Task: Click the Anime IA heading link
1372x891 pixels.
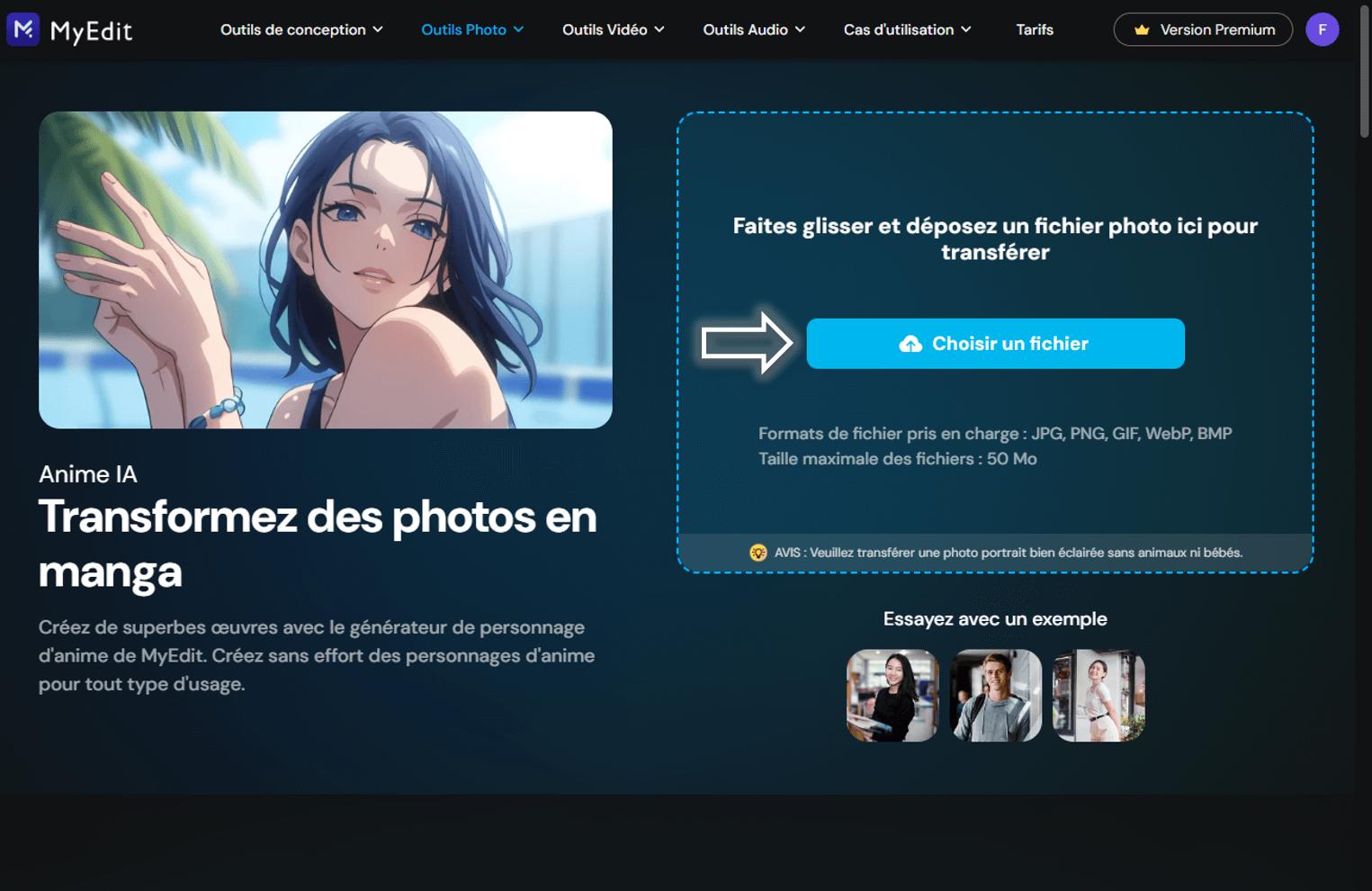Action: pyautogui.click(x=87, y=474)
